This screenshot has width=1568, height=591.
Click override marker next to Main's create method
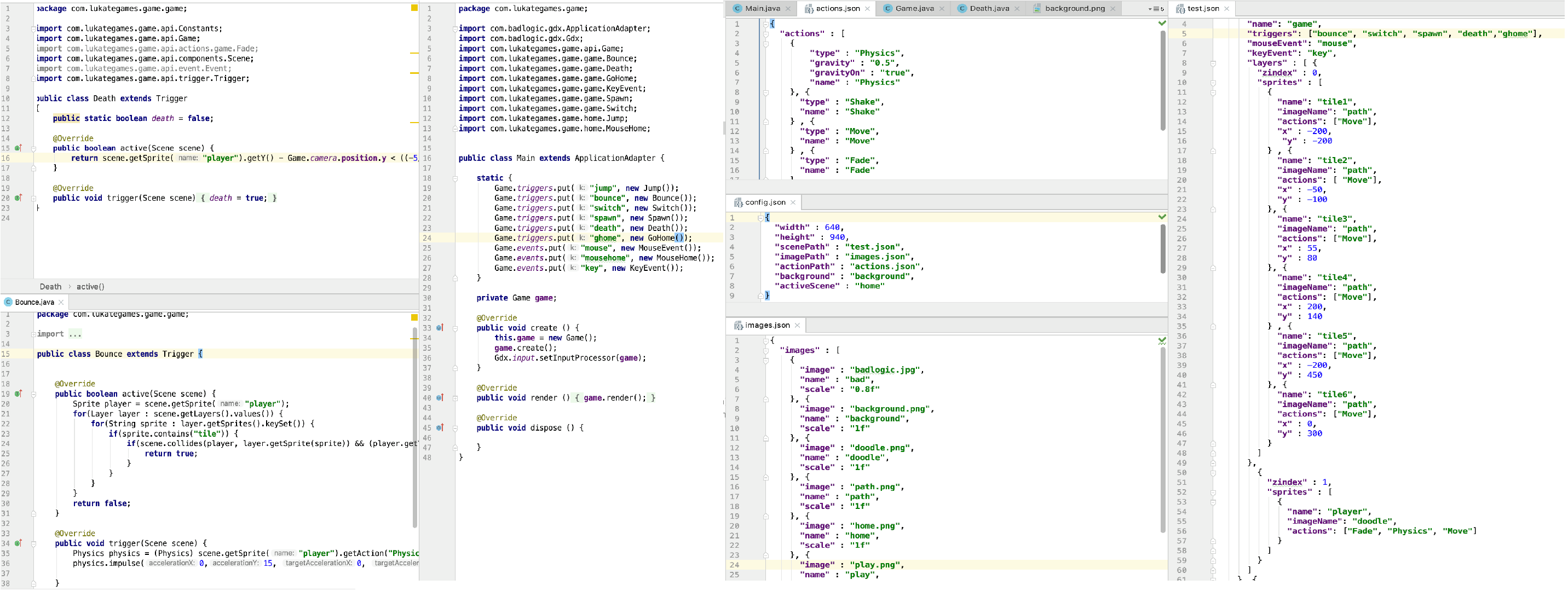coord(440,328)
